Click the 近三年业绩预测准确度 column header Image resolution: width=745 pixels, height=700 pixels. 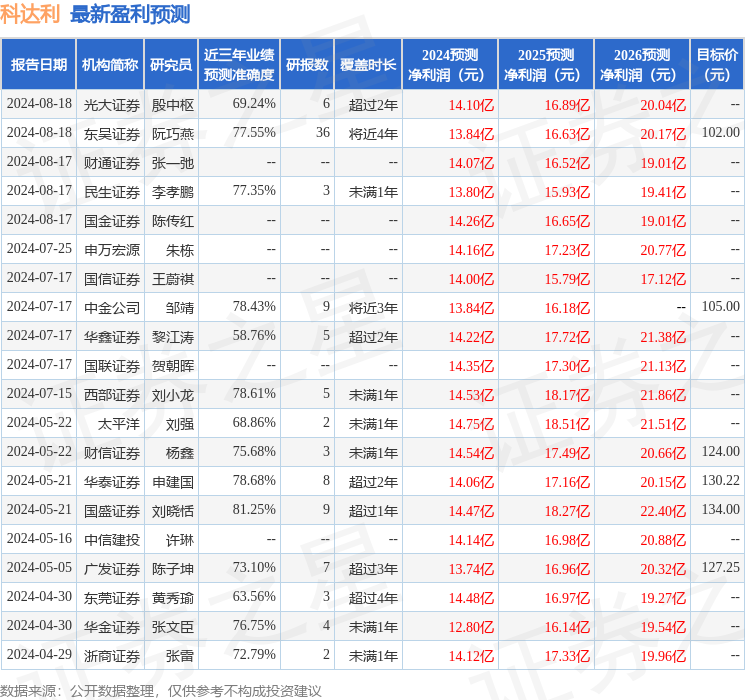point(239,65)
